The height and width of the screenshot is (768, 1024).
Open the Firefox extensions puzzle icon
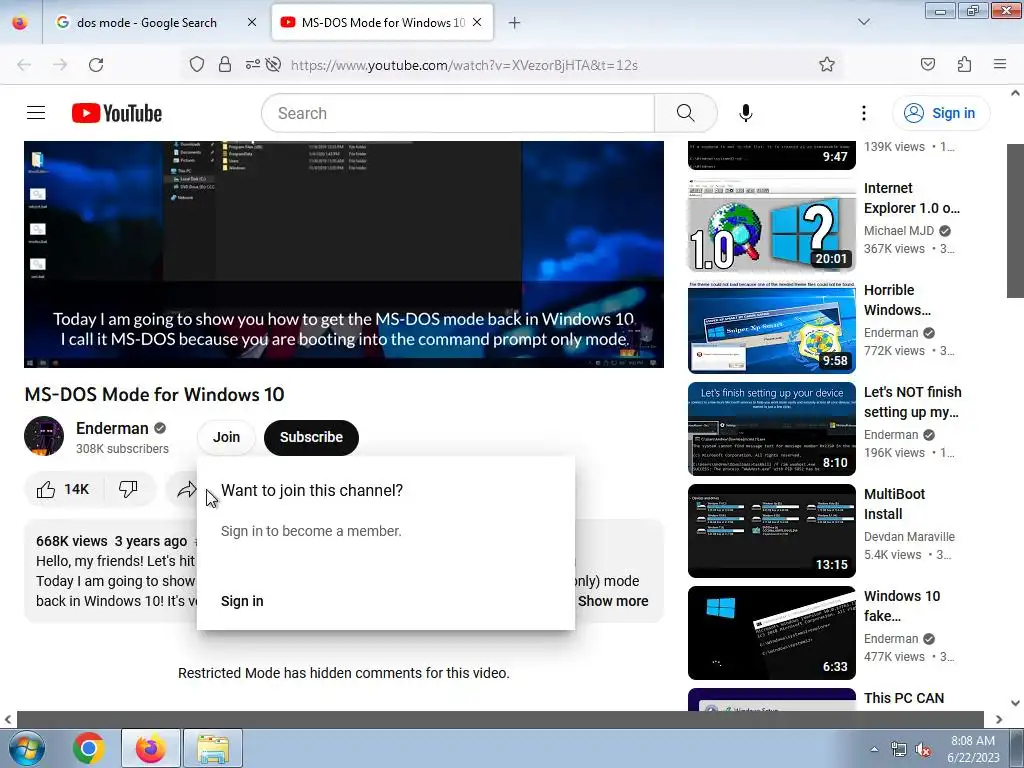[x=964, y=64]
